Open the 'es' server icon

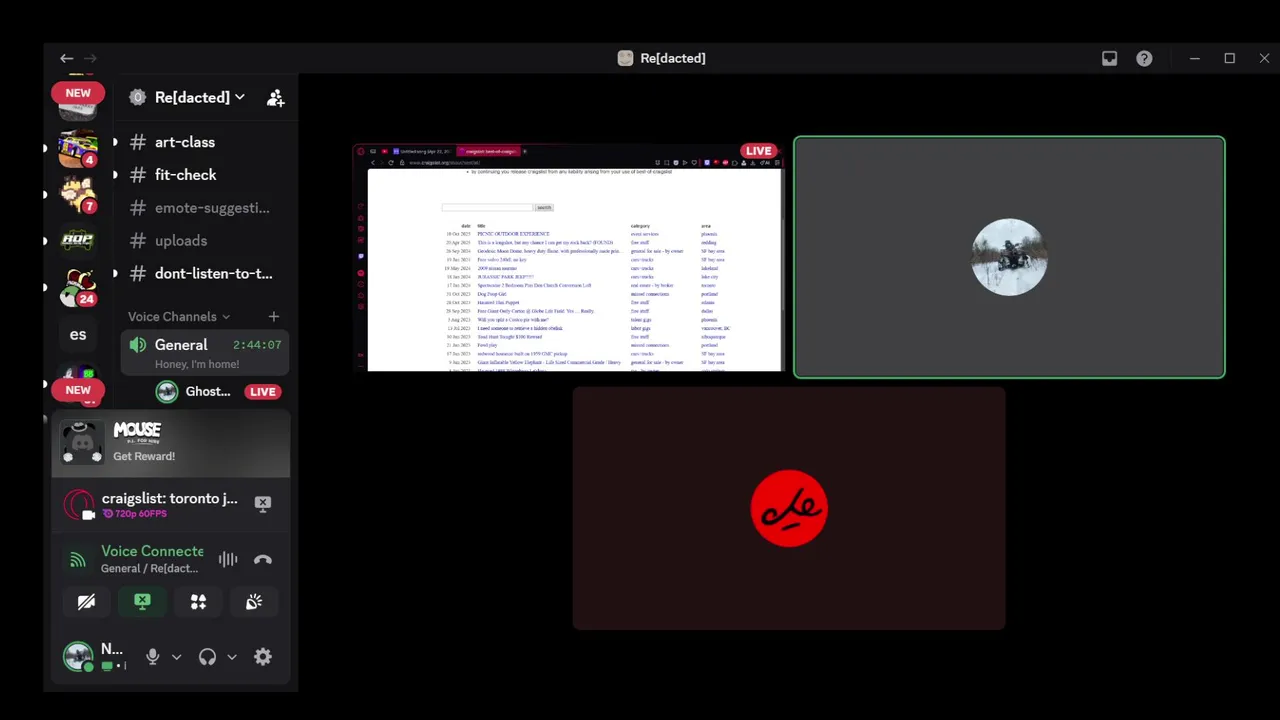[x=78, y=334]
